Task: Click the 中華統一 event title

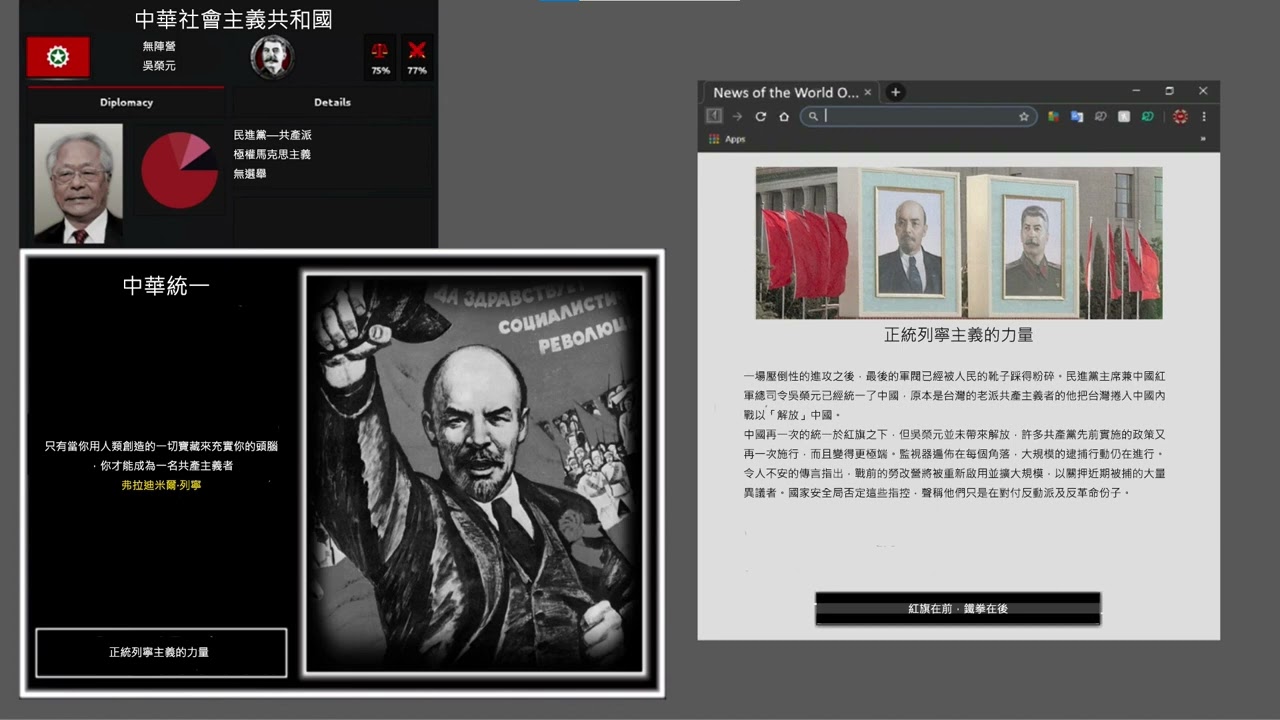Action: coord(166,286)
